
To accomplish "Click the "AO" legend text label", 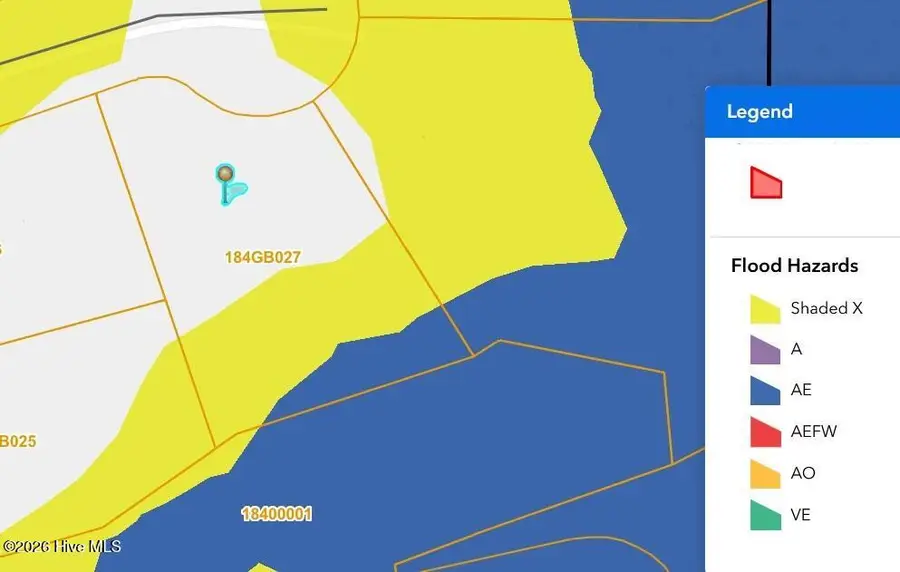I will coord(802,474).
